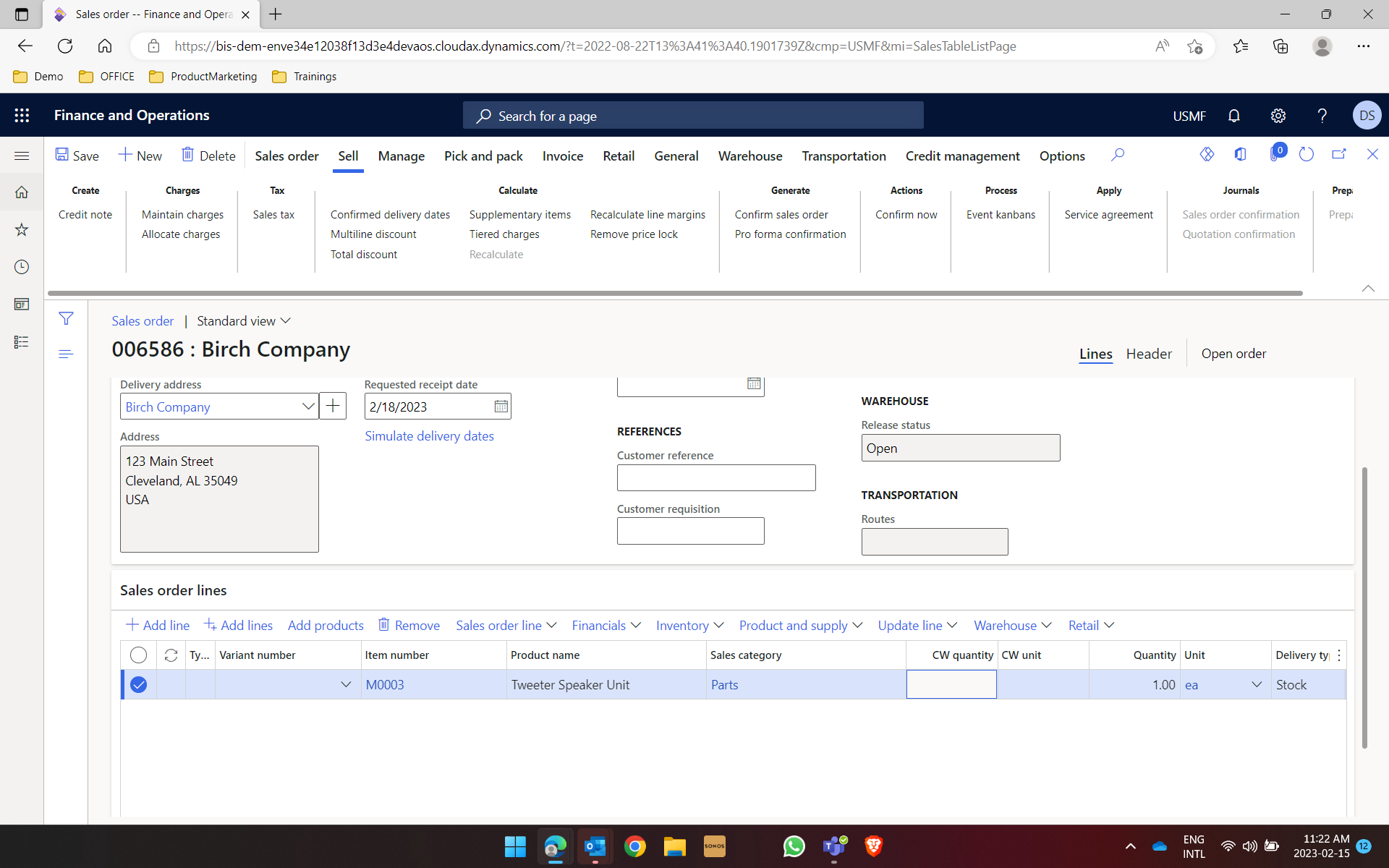The image size is (1389, 868).
Task: Open the Microsoft Teams taskbar icon
Action: coord(834,846)
